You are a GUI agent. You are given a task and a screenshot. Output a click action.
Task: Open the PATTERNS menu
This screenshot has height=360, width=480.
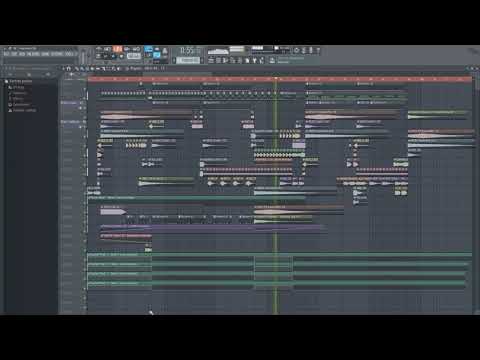(33, 54)
